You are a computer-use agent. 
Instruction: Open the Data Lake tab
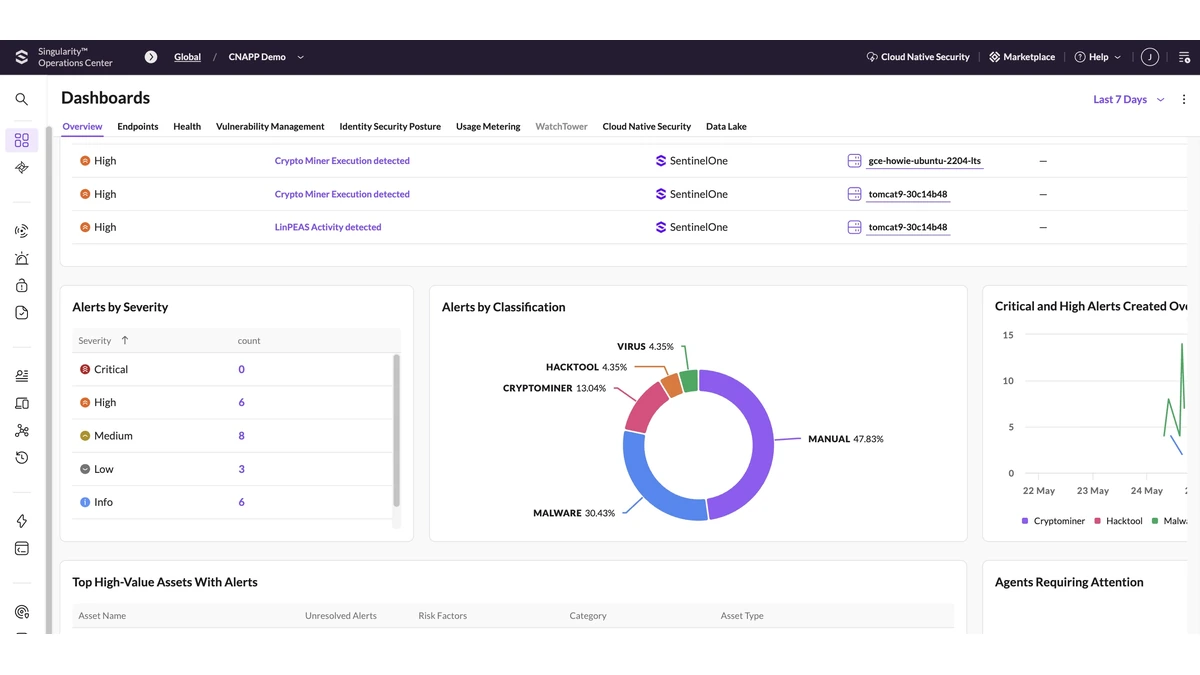point(726,127)
